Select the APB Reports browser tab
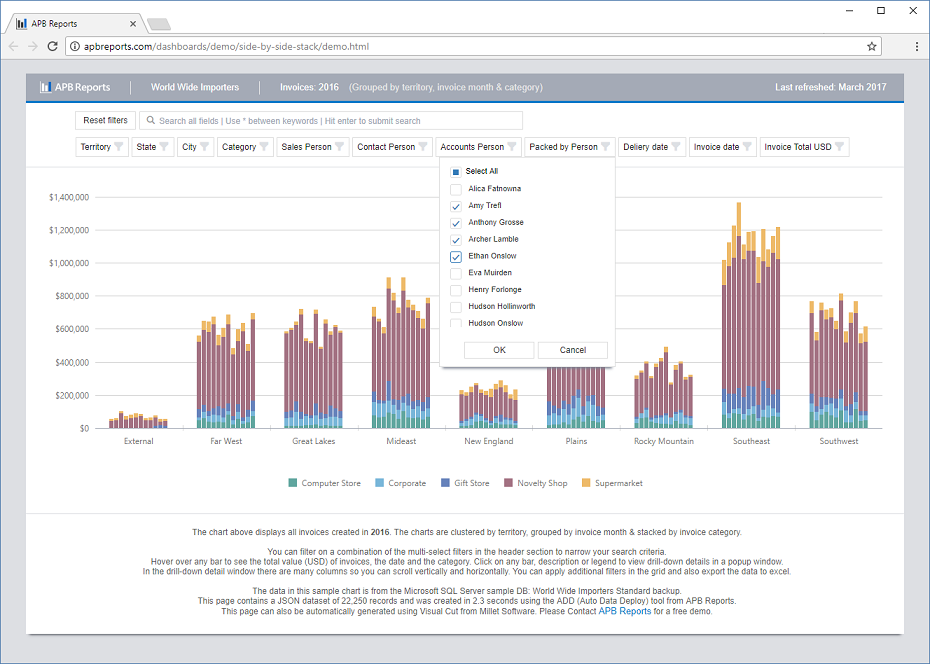Viewport: 930px width, 664px height. pyautogui.click(x=76, y=24)
